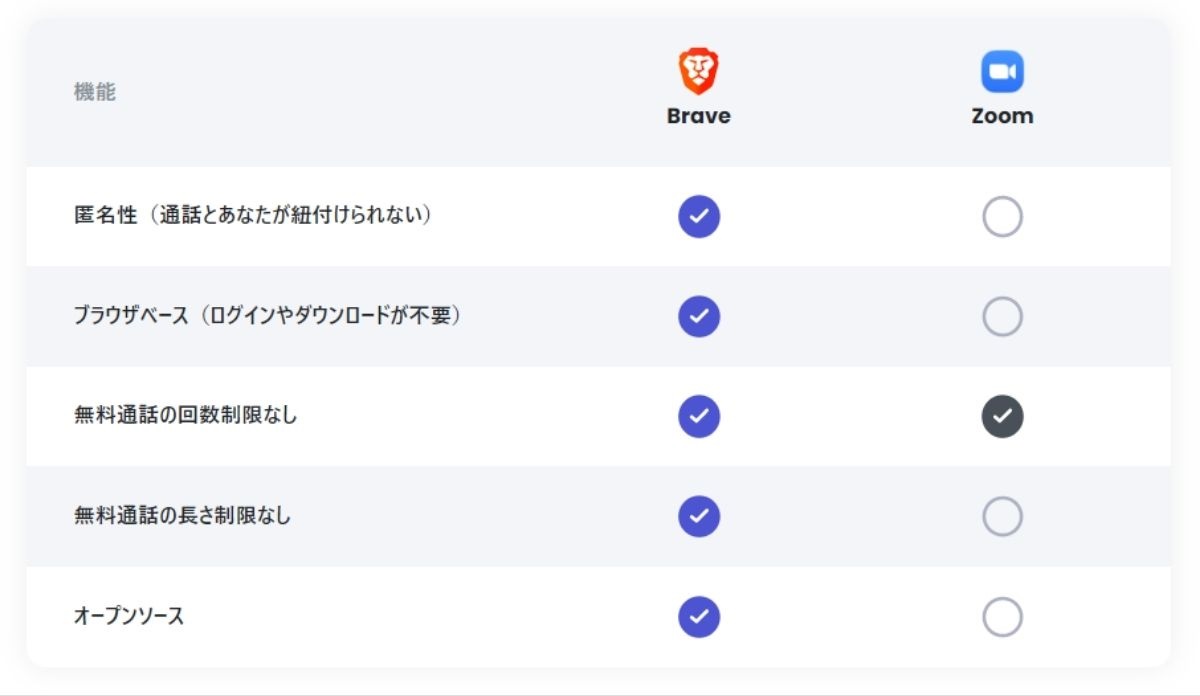
Task: Click Zoom empty circle for 長さ制限なし row
Action: click(1002, 516)
